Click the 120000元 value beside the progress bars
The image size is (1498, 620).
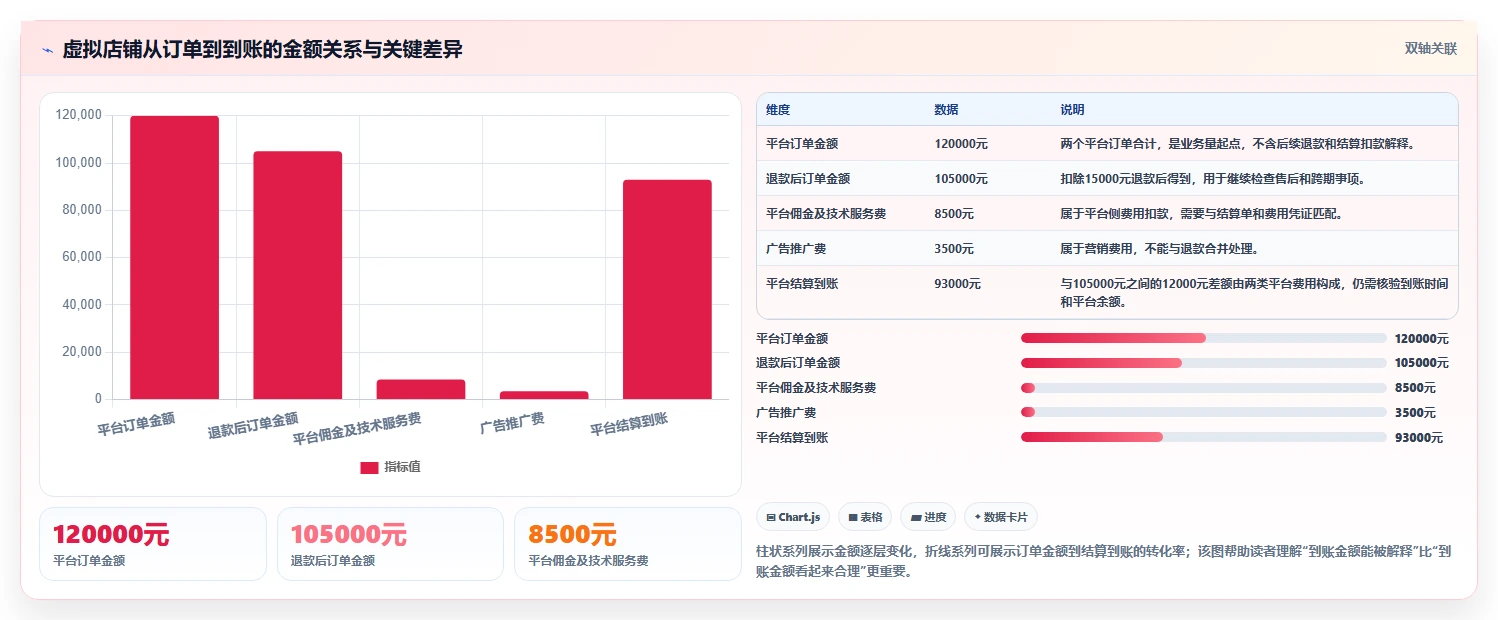coord(1421,339)
